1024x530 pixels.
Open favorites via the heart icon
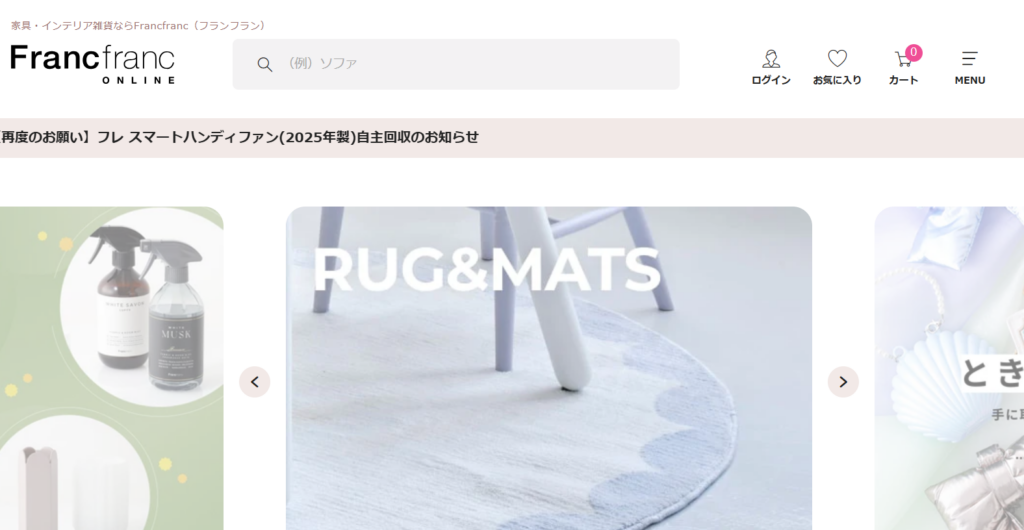pos(837,59)
